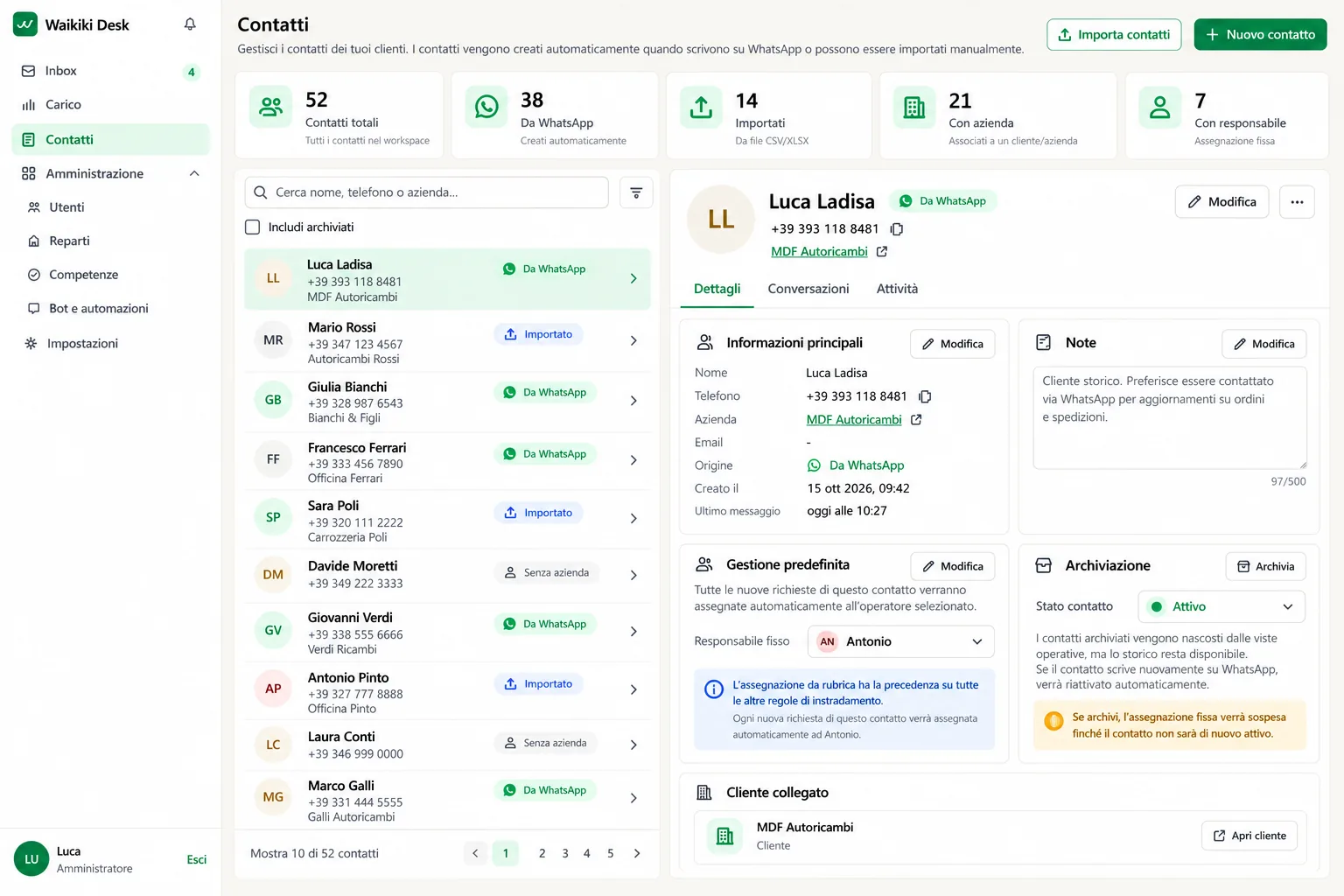Click the MDF Autoricambi building icon
Screen dimensions: 1344x896
tap(725, 836)
